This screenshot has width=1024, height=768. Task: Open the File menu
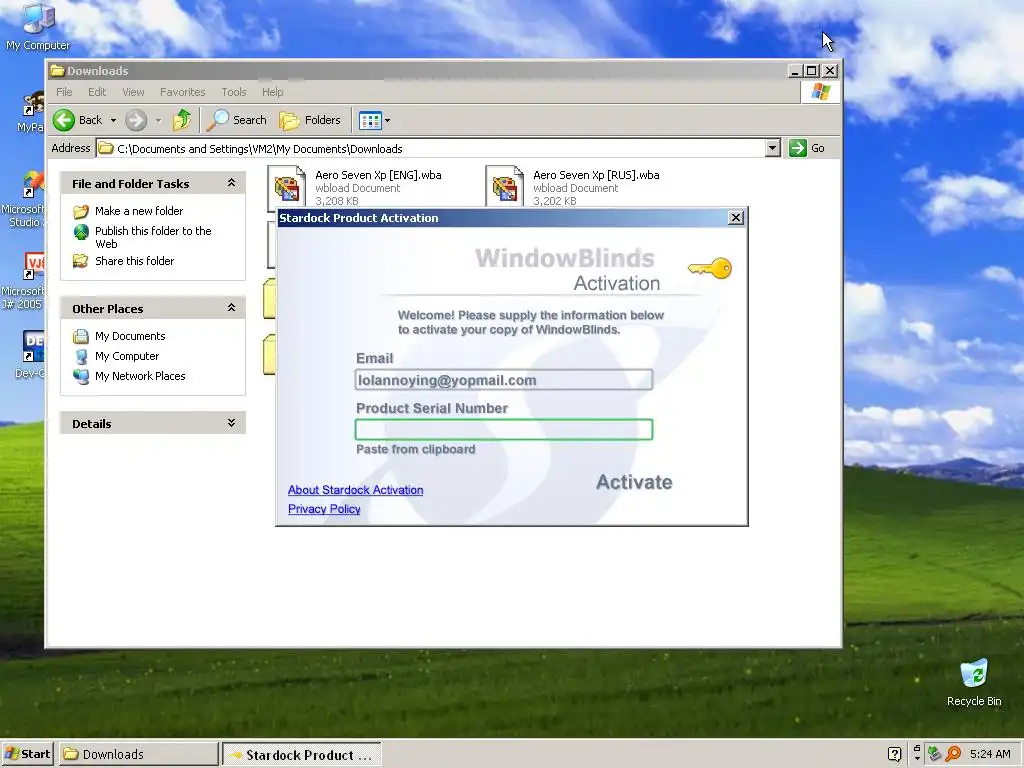click(x=64, y=92)
